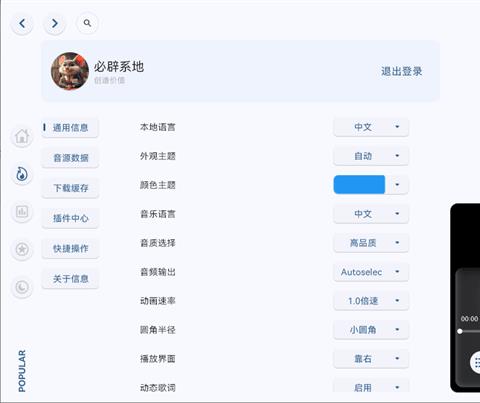Switch to the 音源数据 tab

click(70, 158)
